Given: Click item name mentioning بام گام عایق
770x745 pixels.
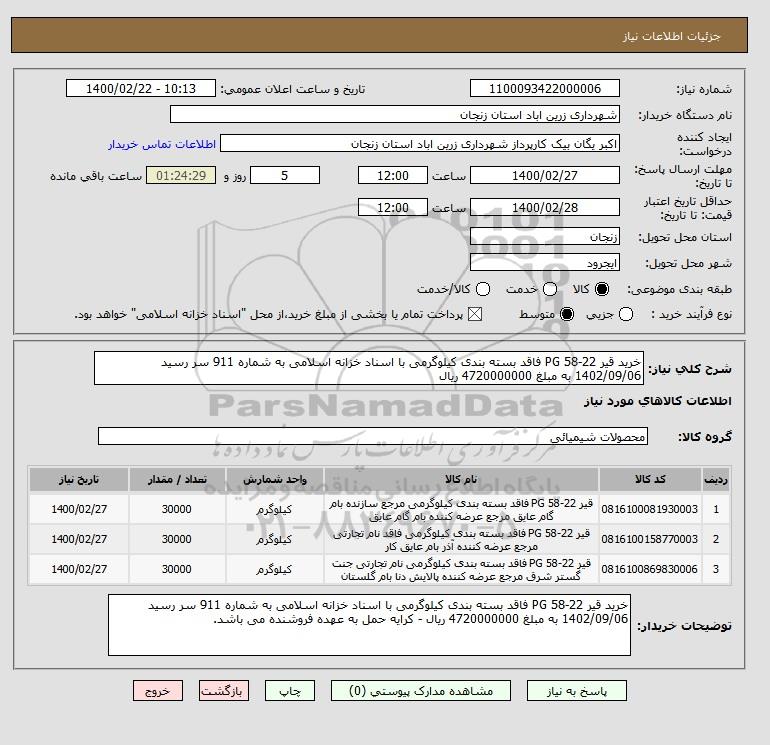Looking at the screenshot, I should (461, 510).
